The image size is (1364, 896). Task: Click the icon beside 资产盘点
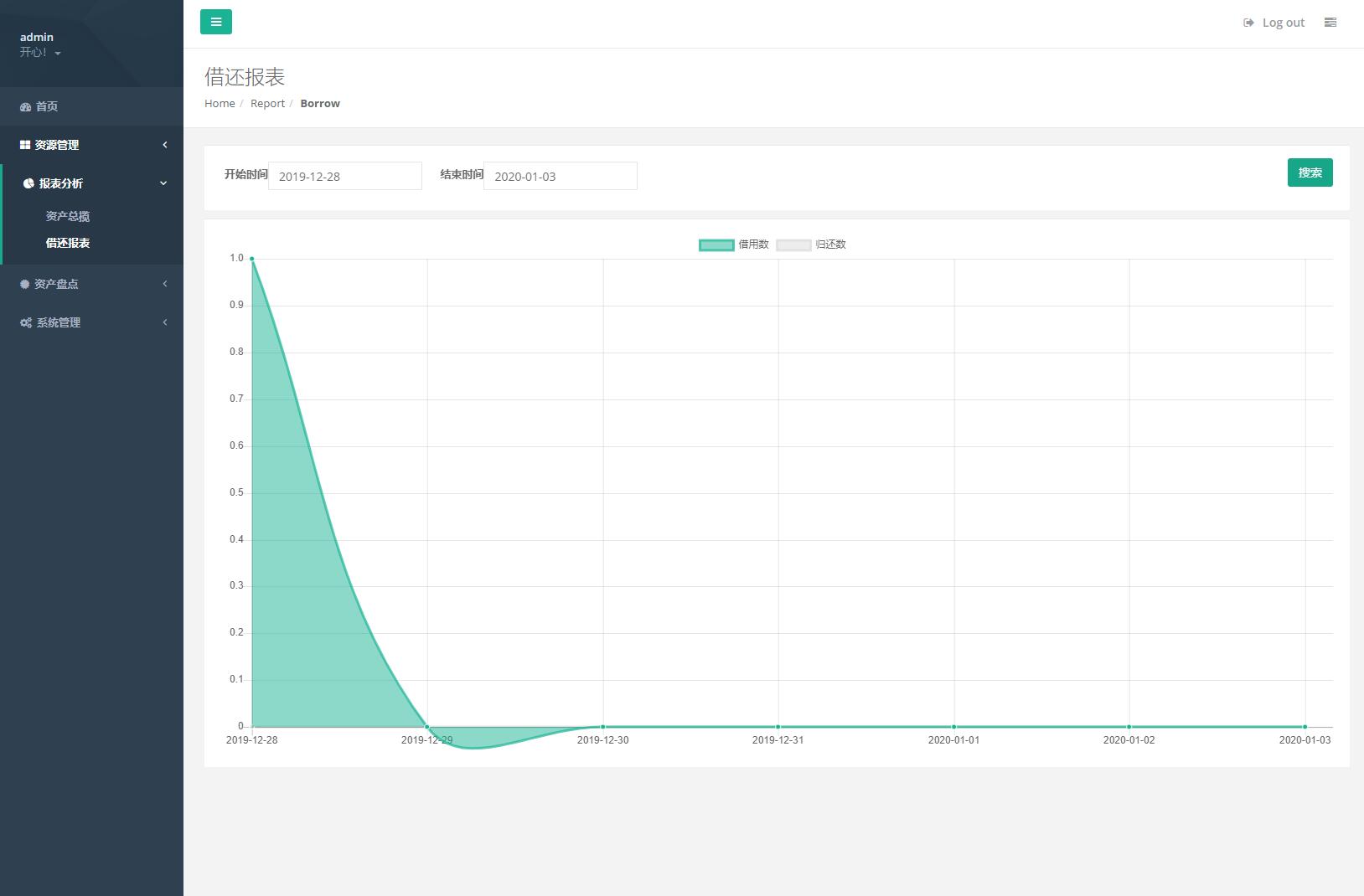point(25,284)
